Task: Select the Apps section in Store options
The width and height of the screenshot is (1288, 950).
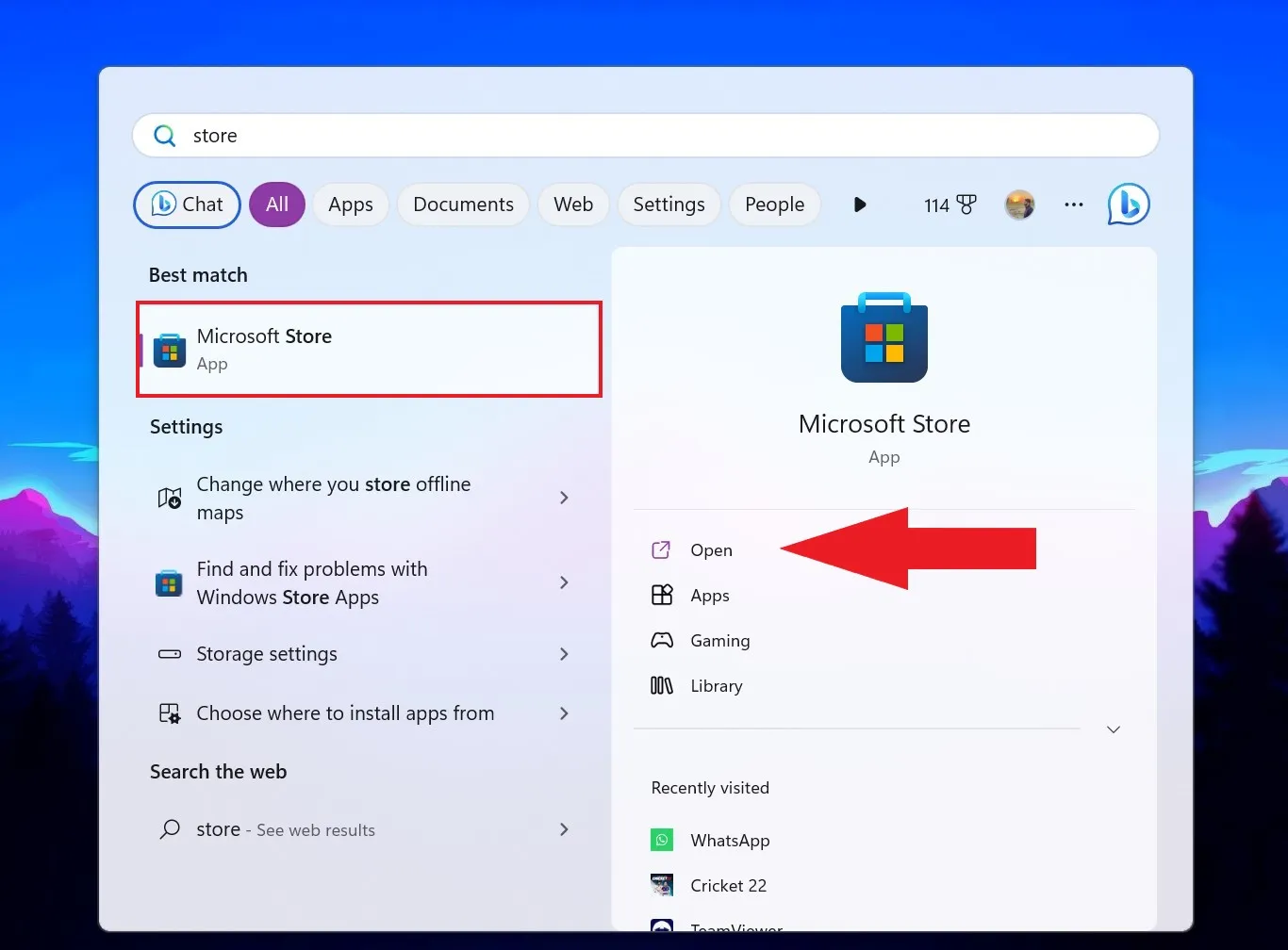Action: (x=708, y=595)
